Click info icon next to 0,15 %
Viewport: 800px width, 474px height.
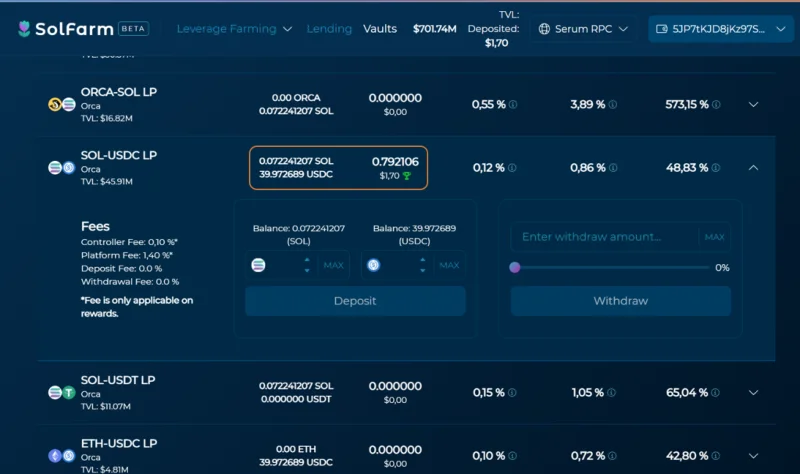click(x=512, y=393)
